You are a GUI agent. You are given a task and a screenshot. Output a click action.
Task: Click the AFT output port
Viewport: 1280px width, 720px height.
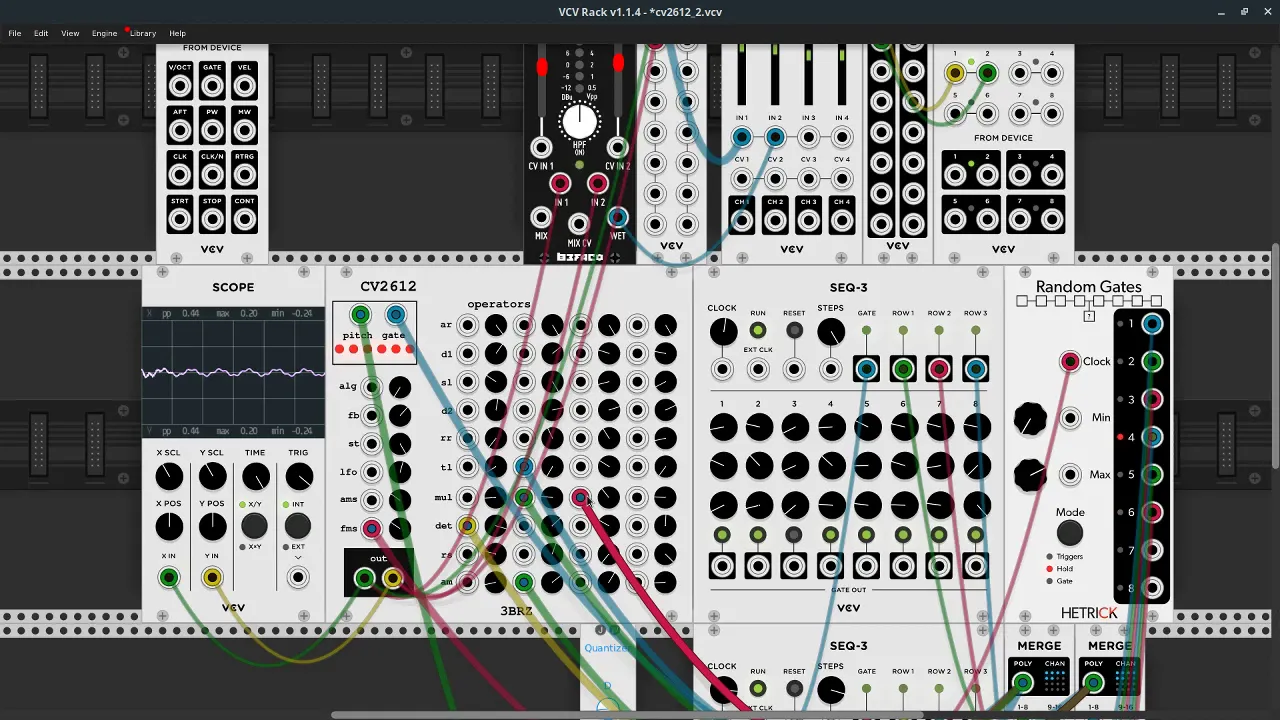point(180,131)
